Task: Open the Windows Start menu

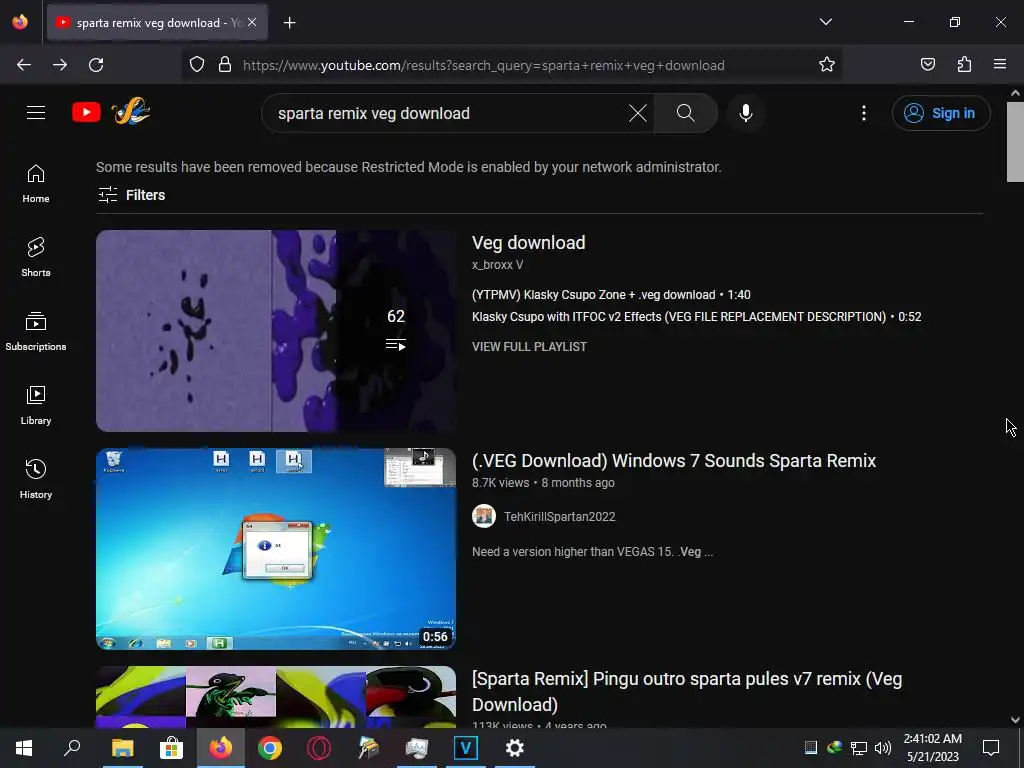Action: pyautogui.click(x=24, y=748)
